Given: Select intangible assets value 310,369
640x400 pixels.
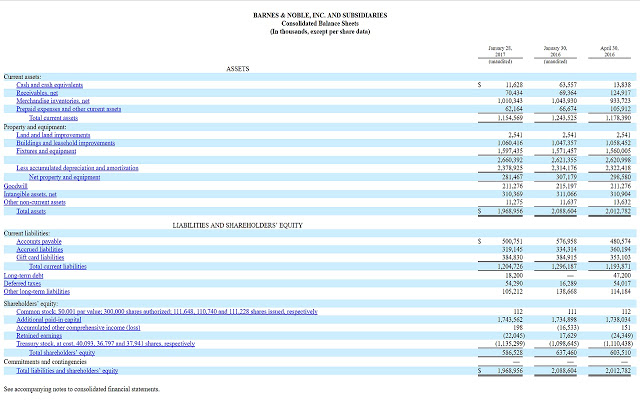Looking at the screenshot, I should click(513, 194).
